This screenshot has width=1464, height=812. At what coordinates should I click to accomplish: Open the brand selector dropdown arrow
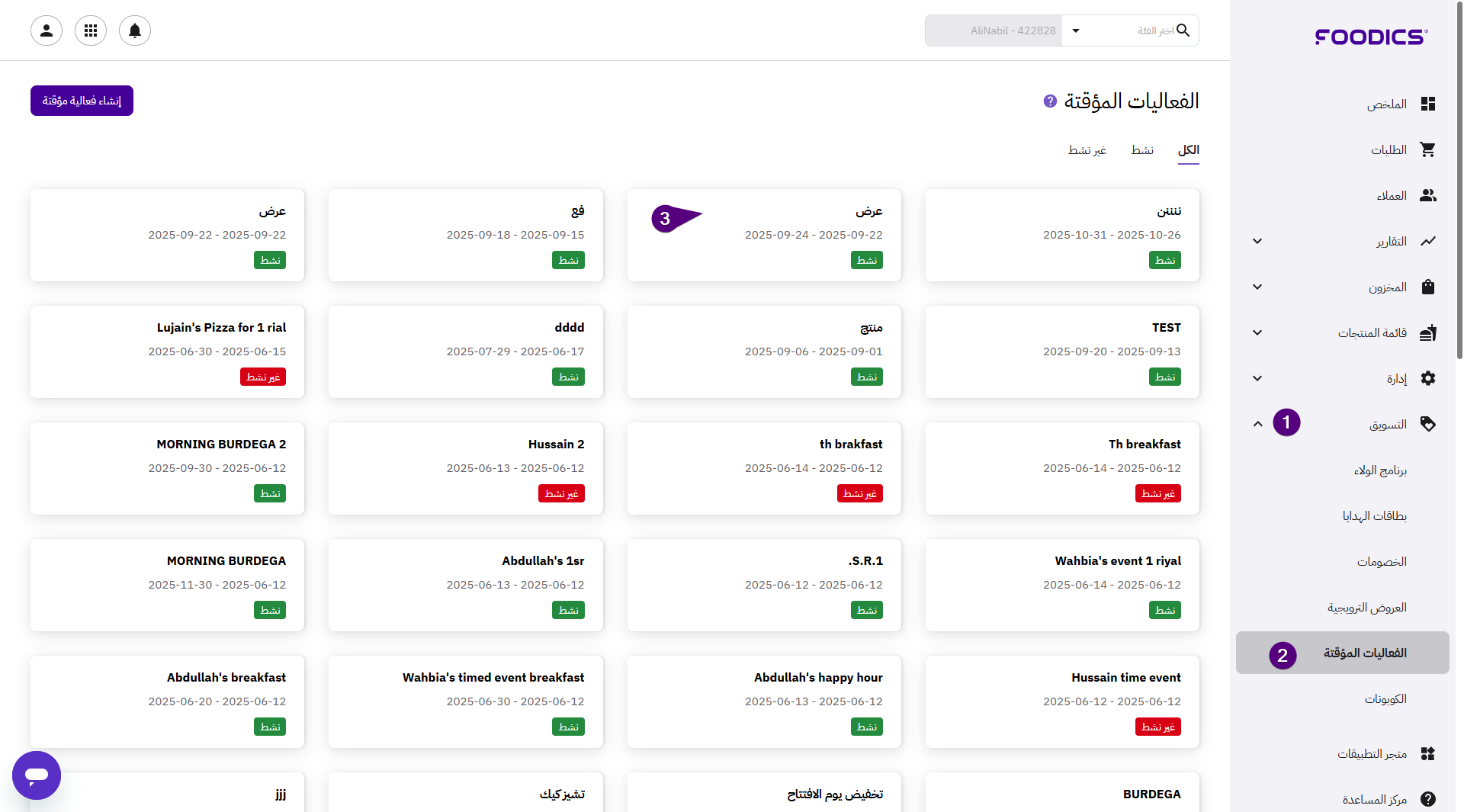tap(1076, 30)
